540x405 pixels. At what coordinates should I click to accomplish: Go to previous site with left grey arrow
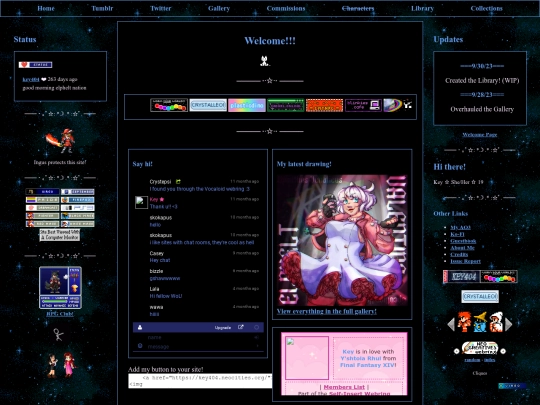(x=451, y=324)
